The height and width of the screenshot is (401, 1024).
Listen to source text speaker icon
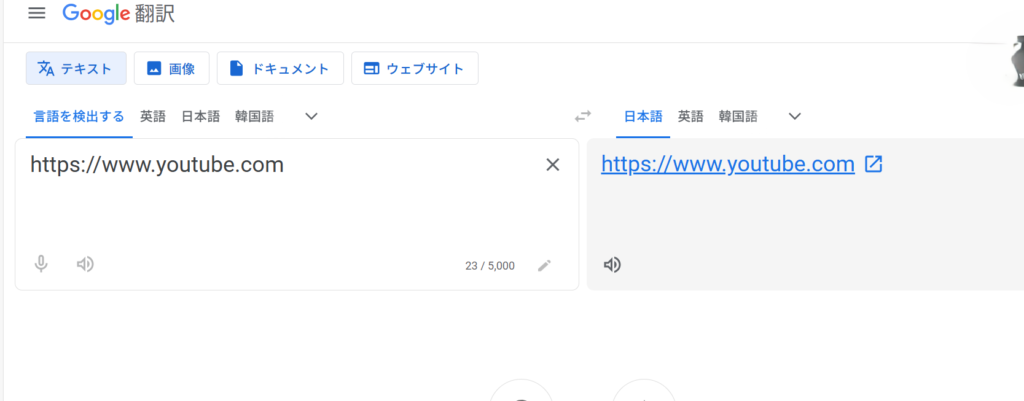point(85,265)
